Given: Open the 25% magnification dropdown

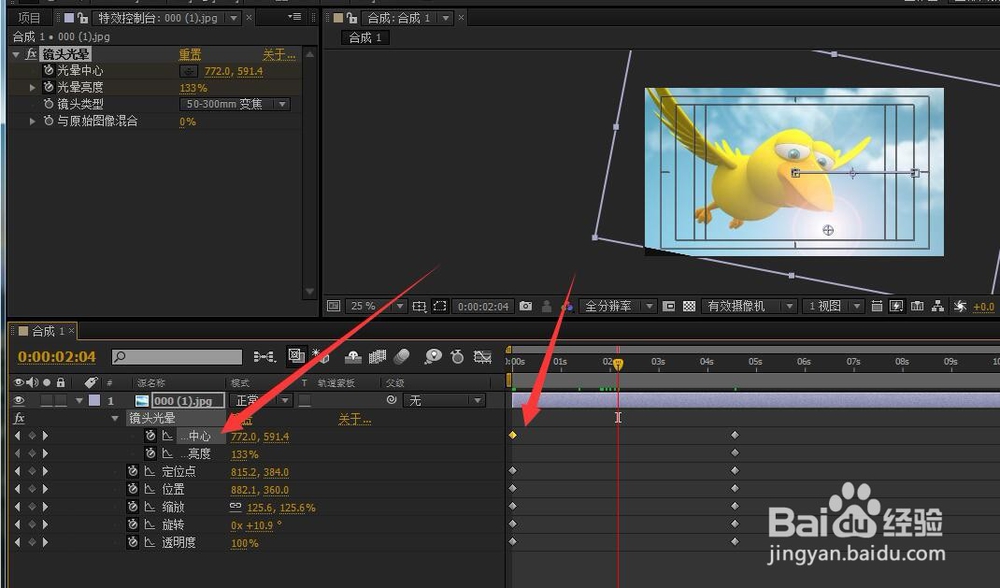Looking at the screenshot, I should pyautogui.click(x=376, y=306).
